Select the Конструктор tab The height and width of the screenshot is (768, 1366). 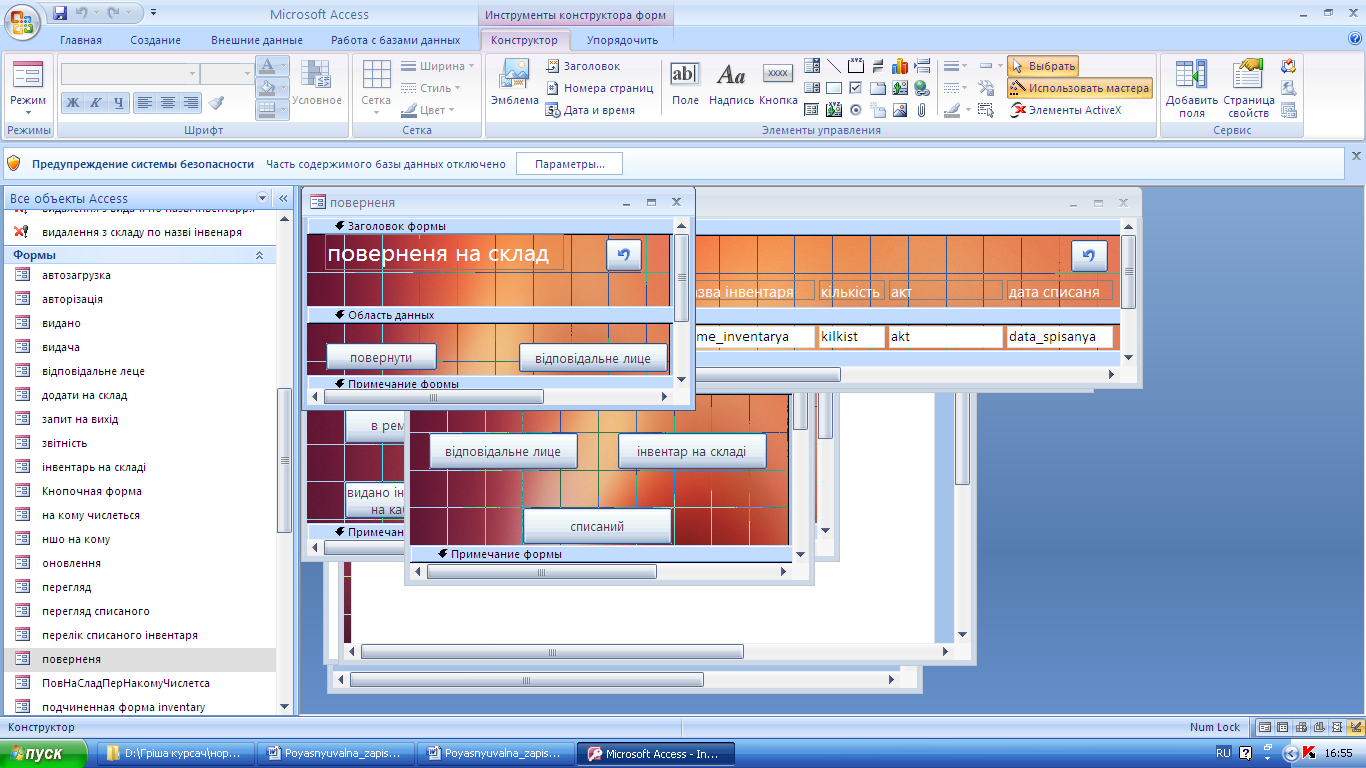coord(524,40)
